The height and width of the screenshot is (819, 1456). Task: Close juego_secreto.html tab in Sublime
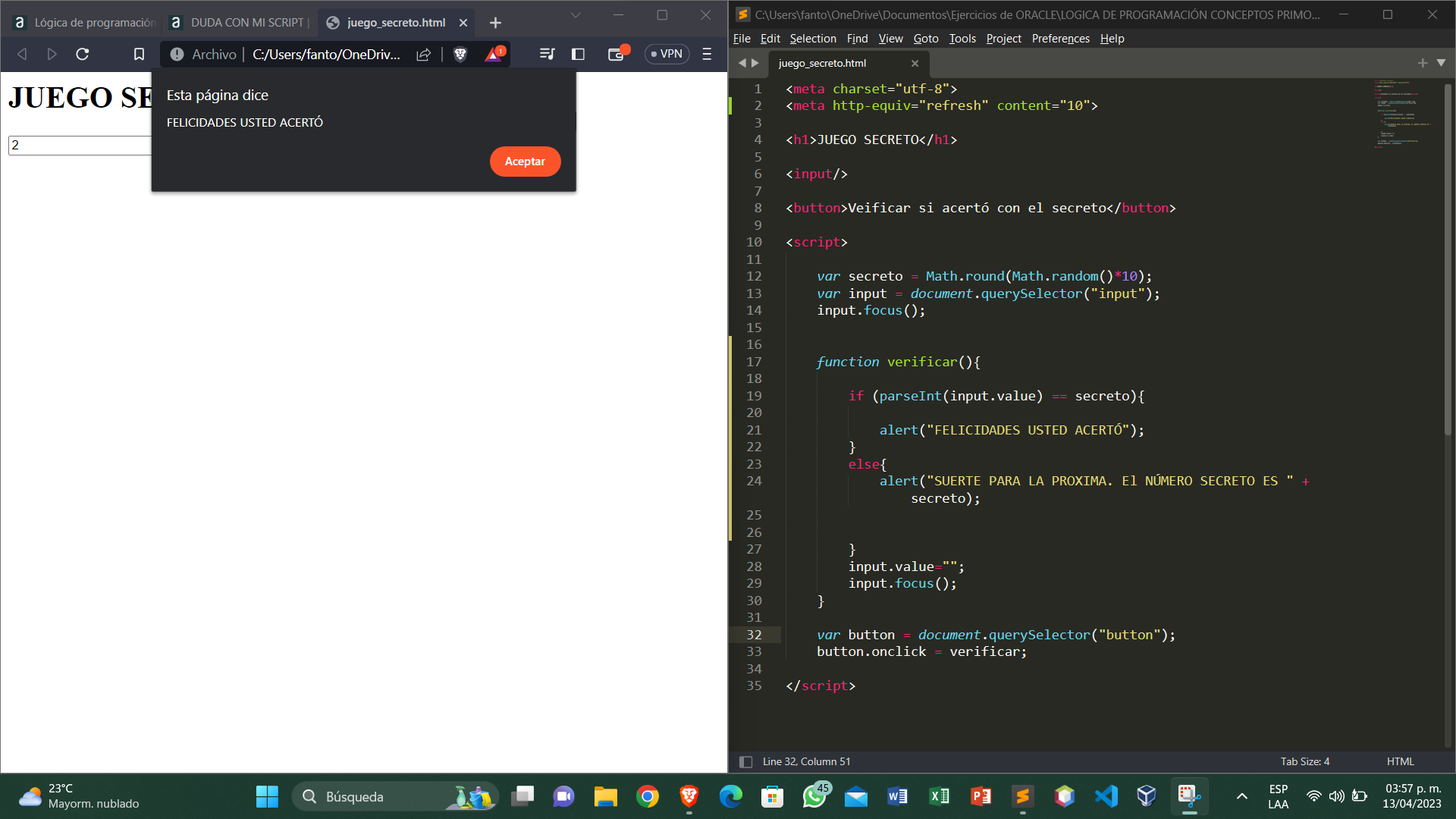pos(915,63)
